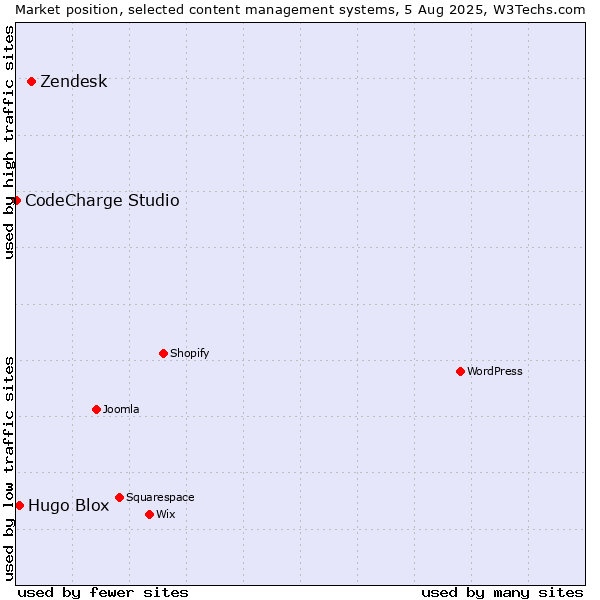
Task: Click the 'used by high traffic sites' label
Action: [x=9, y=143]
